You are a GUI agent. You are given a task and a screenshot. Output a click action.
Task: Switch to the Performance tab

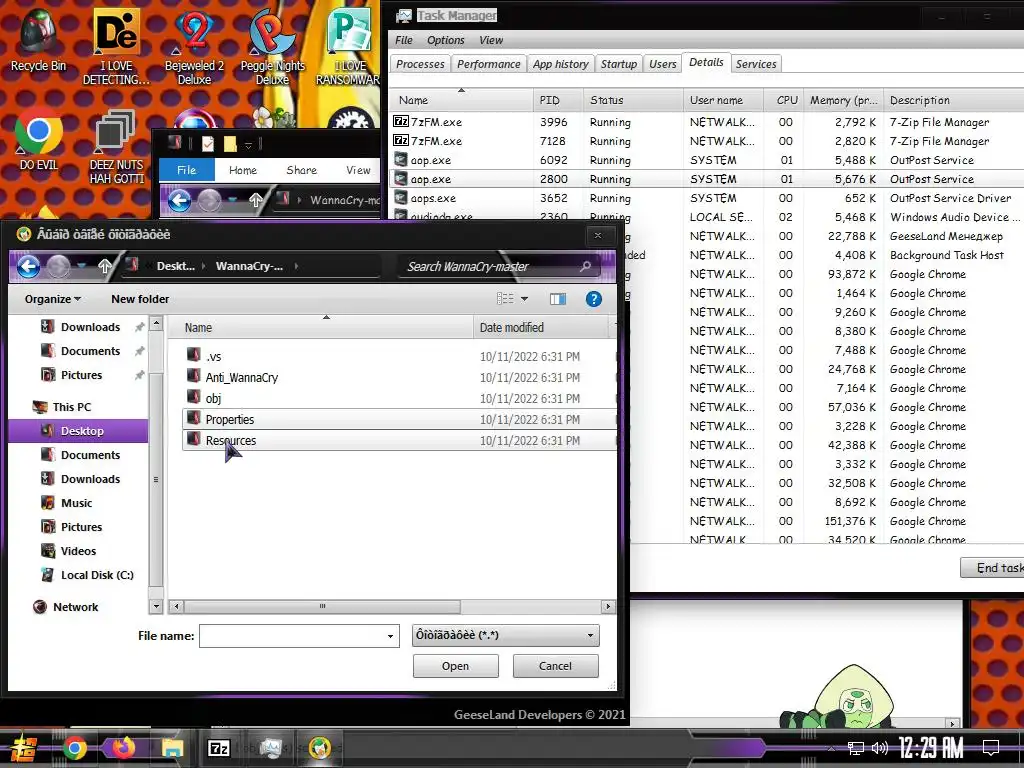coord(488,64)
